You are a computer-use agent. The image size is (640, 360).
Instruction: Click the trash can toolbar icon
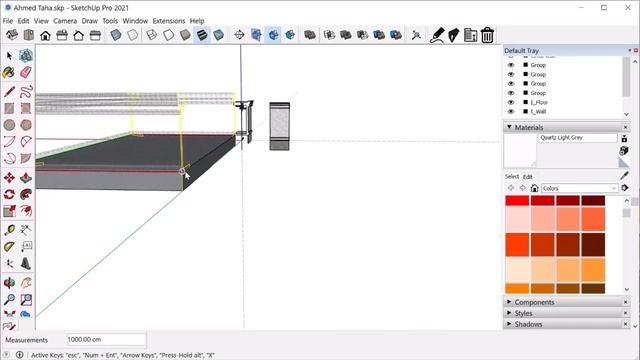point(487,35)
